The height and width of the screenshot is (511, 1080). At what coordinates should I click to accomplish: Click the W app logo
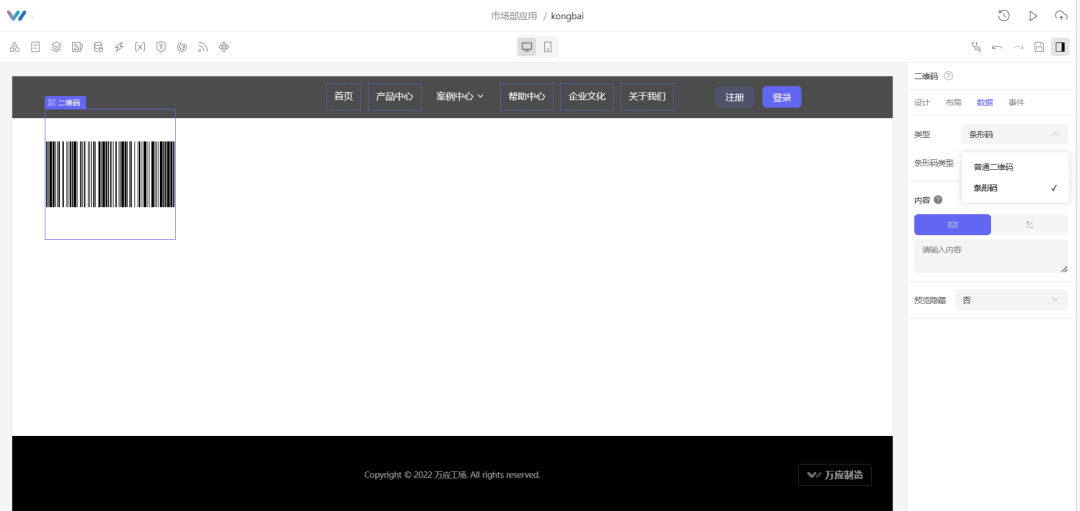(17, 15)
